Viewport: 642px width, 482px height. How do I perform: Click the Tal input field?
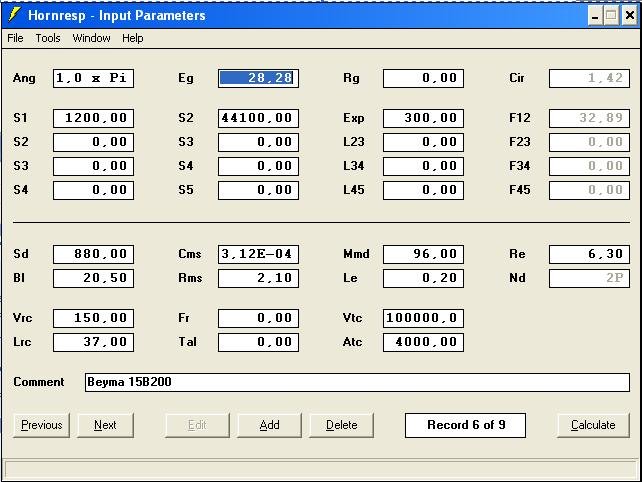tap(258, 342)
